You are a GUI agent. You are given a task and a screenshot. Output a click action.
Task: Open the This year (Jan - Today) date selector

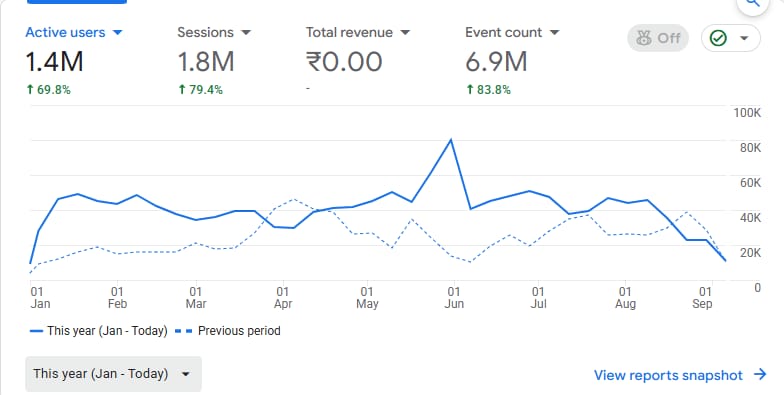(114, 374)
